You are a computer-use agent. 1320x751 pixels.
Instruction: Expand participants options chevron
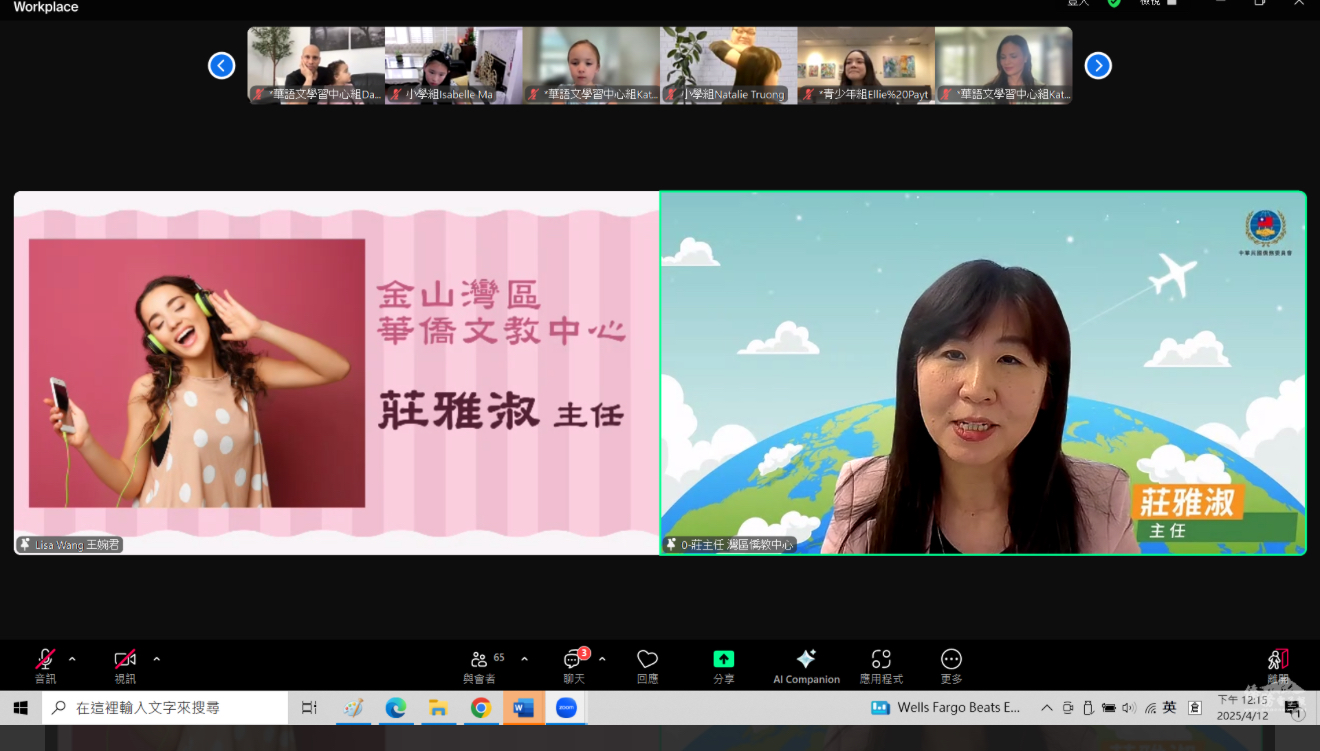pyautogui.click(x=524, y=659)
